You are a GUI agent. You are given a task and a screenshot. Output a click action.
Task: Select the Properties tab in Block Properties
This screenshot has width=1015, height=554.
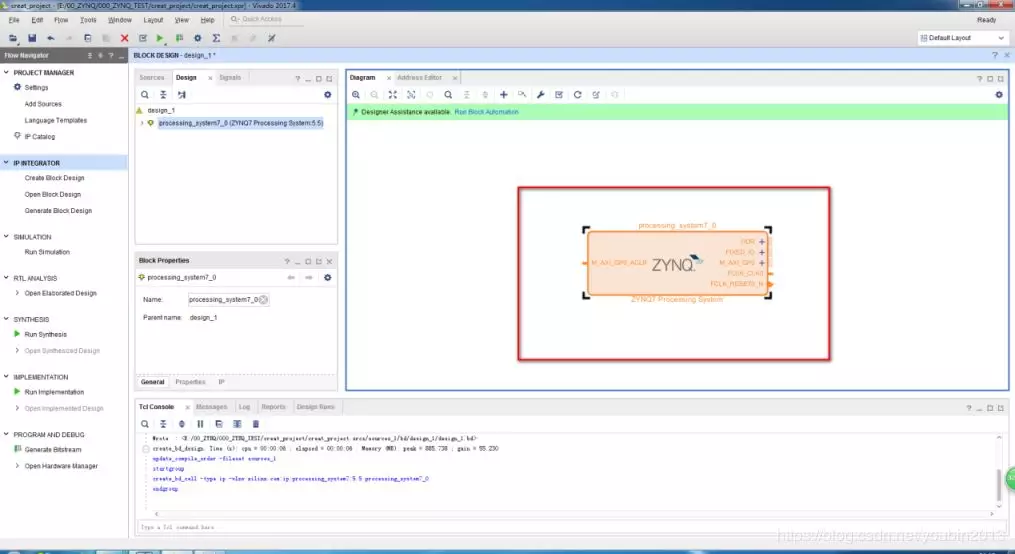[190, 382]
